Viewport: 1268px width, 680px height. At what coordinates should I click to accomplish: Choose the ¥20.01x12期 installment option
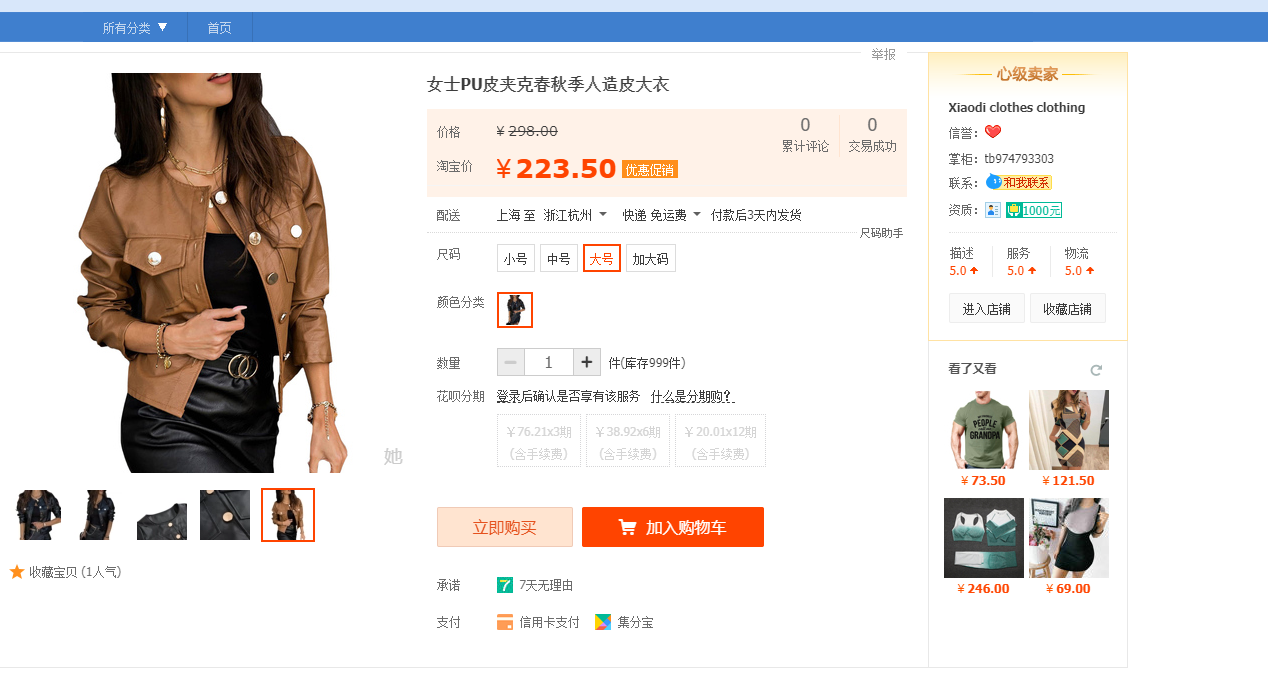[x=721, y=441]
